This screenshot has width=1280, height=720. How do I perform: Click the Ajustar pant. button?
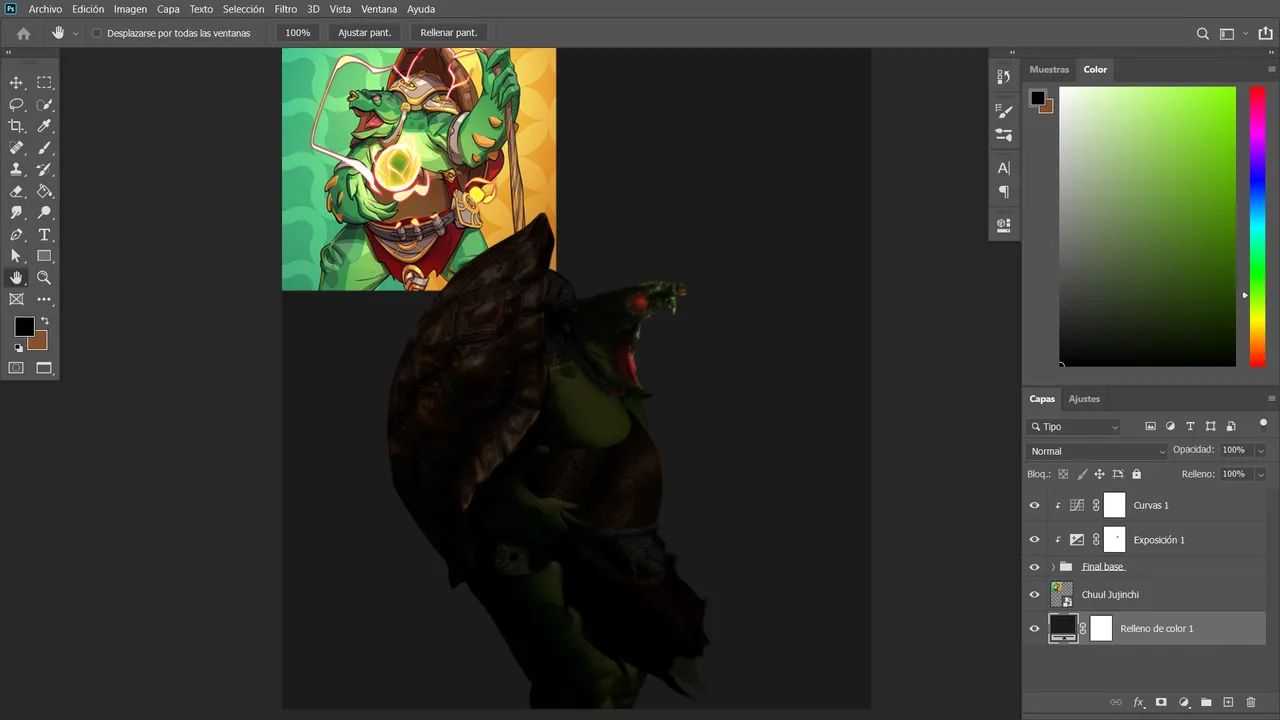(365, 33)
